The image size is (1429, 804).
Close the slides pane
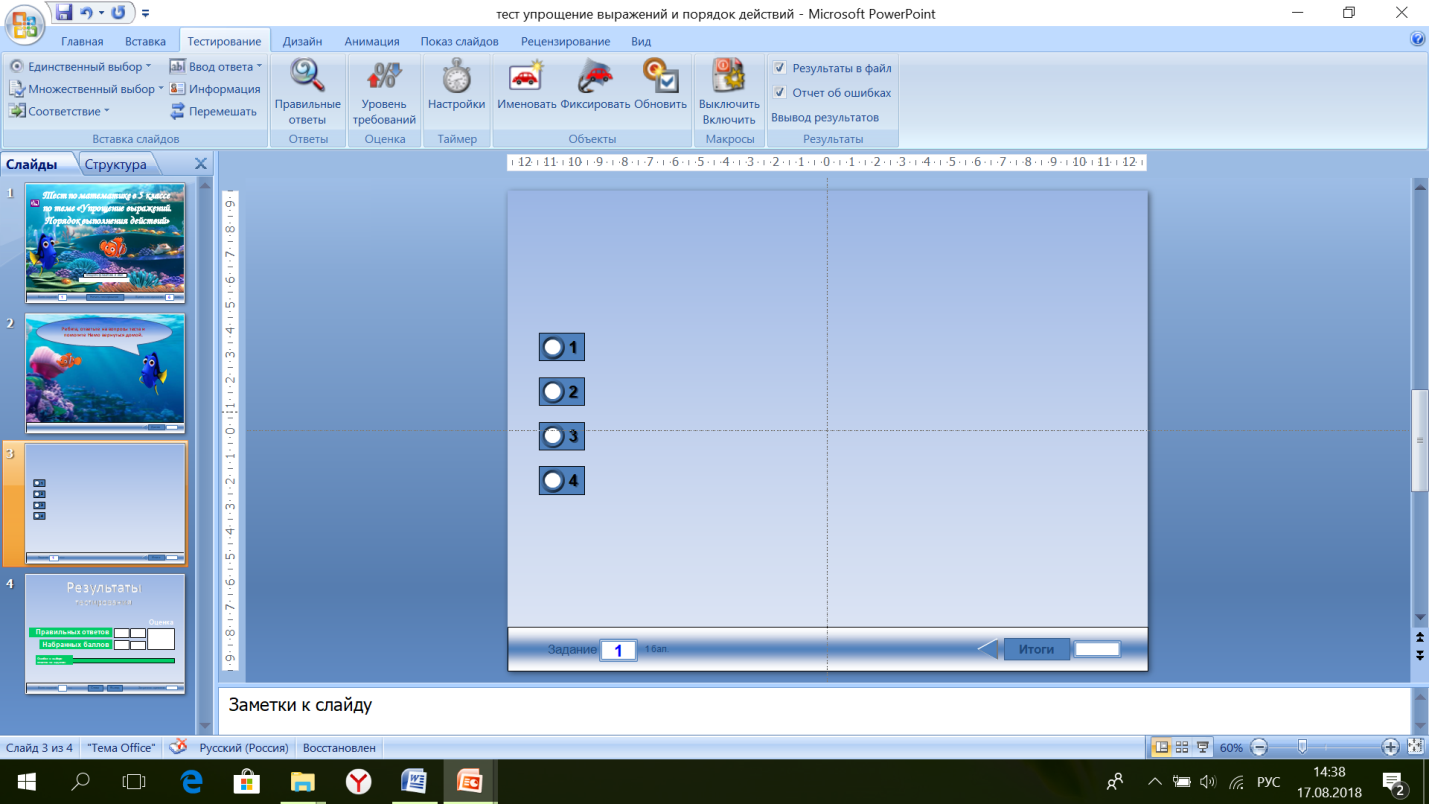[x=200, y=164]
